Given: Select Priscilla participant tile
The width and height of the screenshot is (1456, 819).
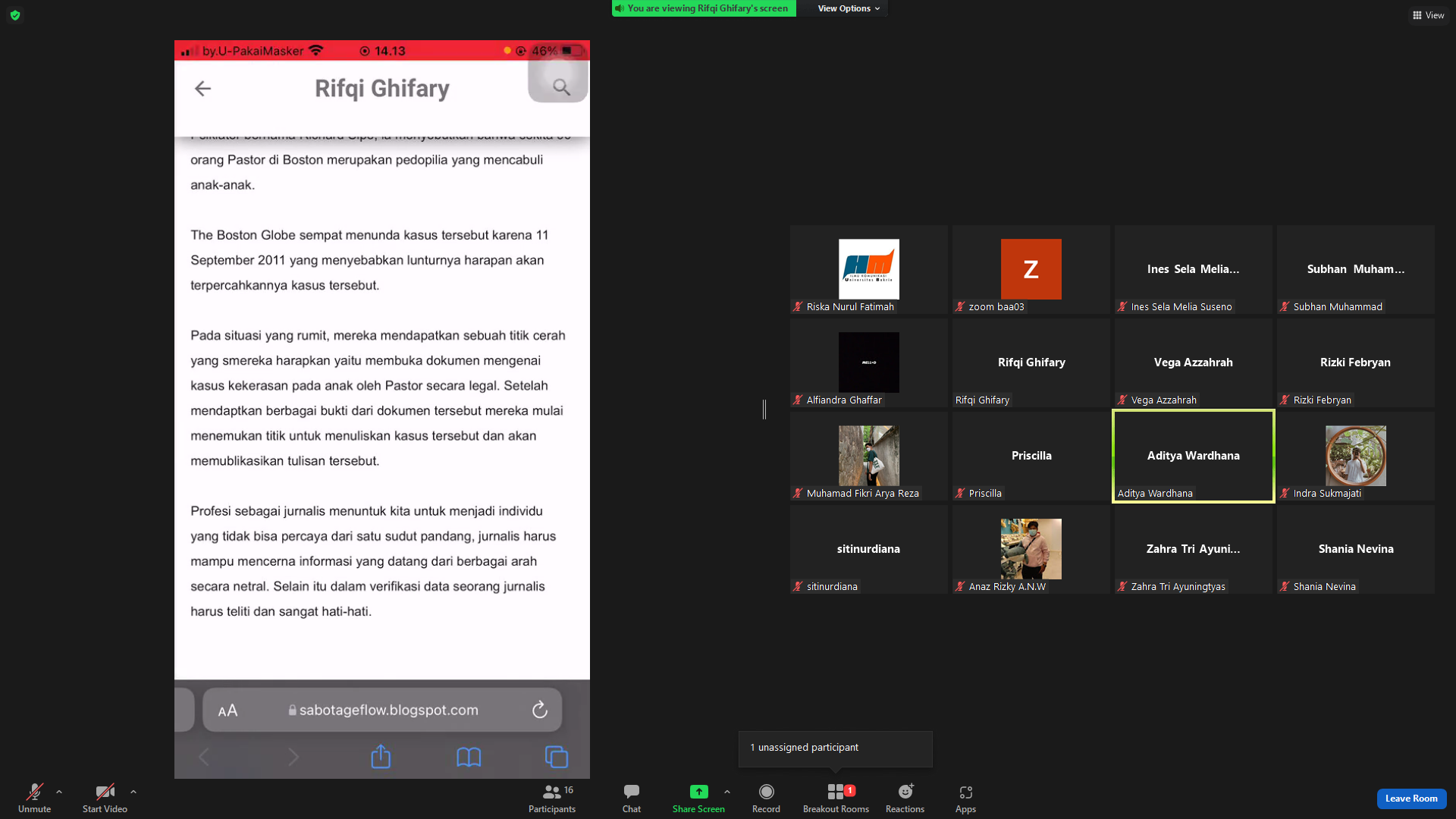Looking at the screenshot, I should tap(1031, 456).
